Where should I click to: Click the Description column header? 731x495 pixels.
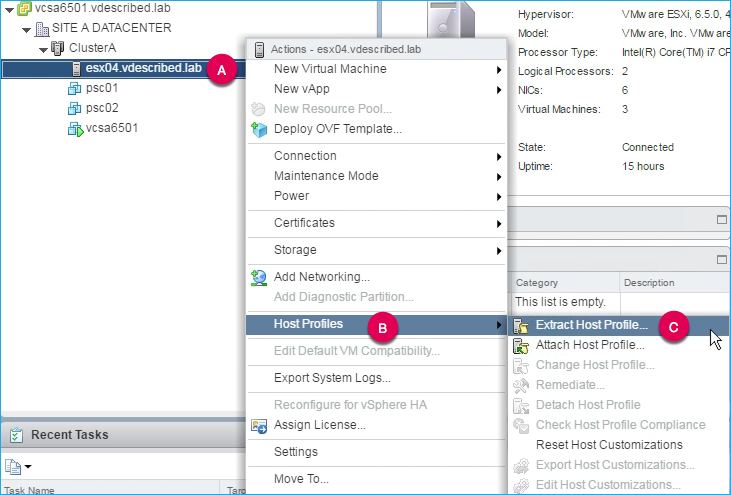(x=674, y=283)
